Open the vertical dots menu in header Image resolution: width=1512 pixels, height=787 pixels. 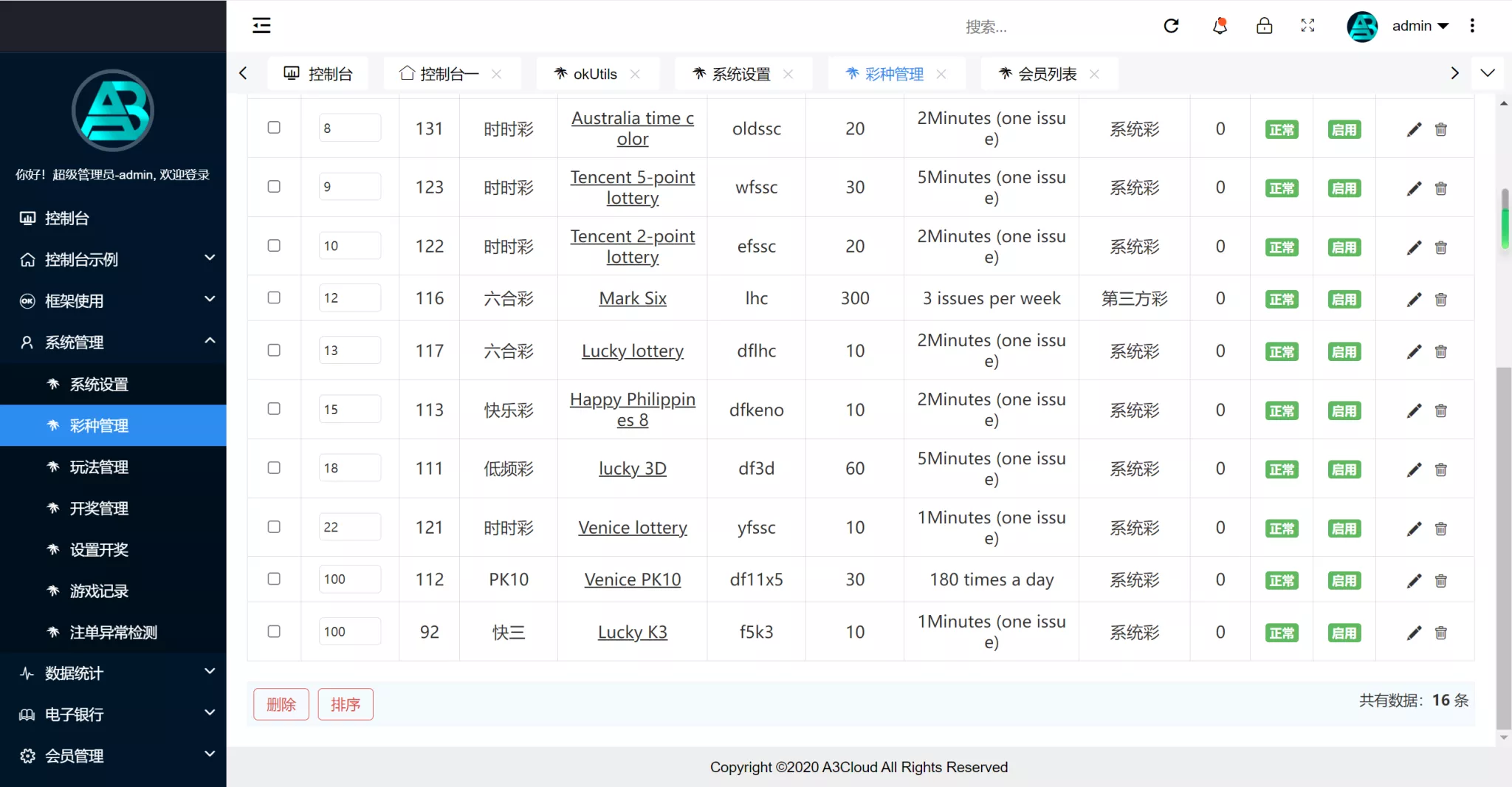(x=1472, y=25)
